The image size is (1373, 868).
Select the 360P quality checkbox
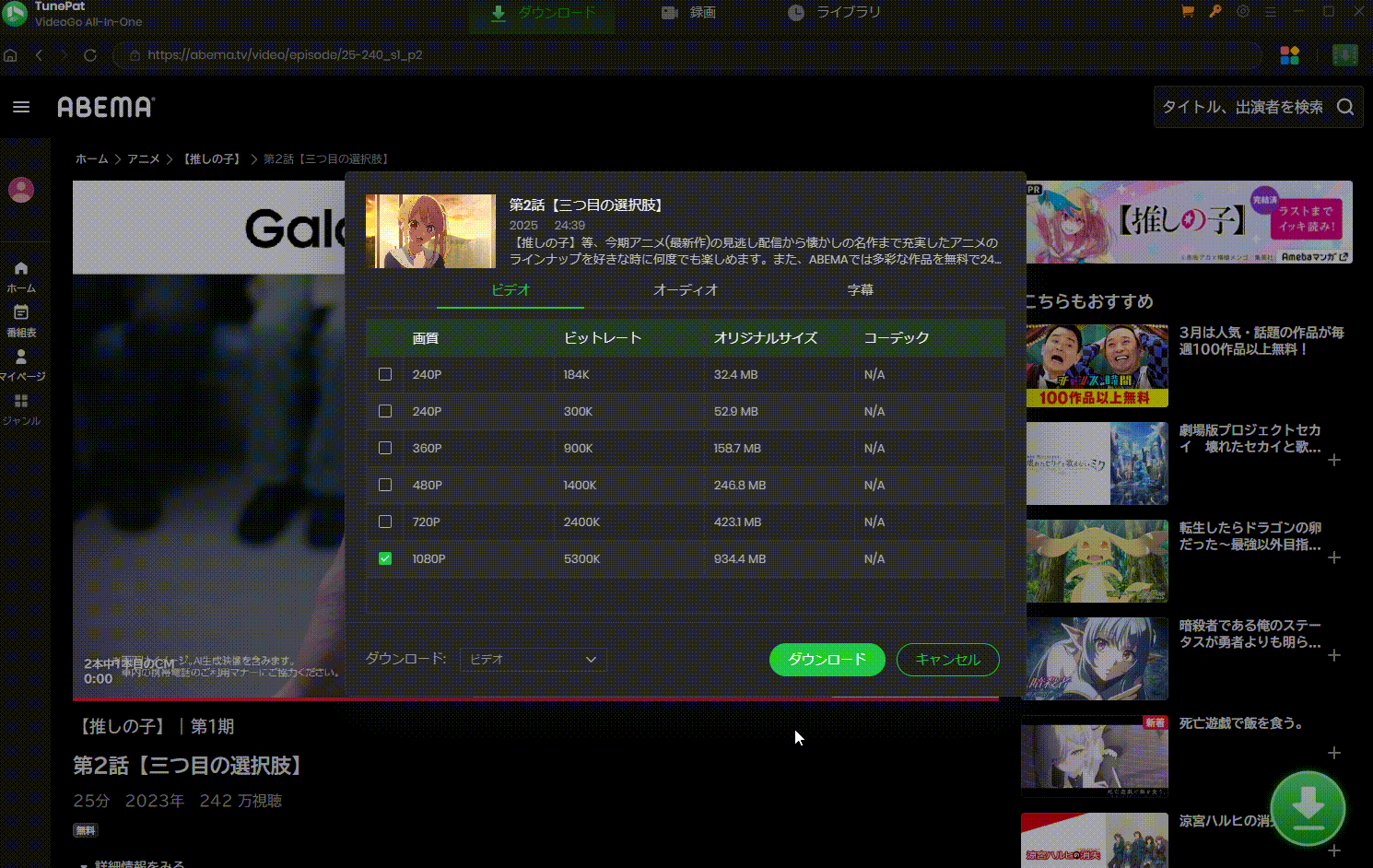pos(384,448)
